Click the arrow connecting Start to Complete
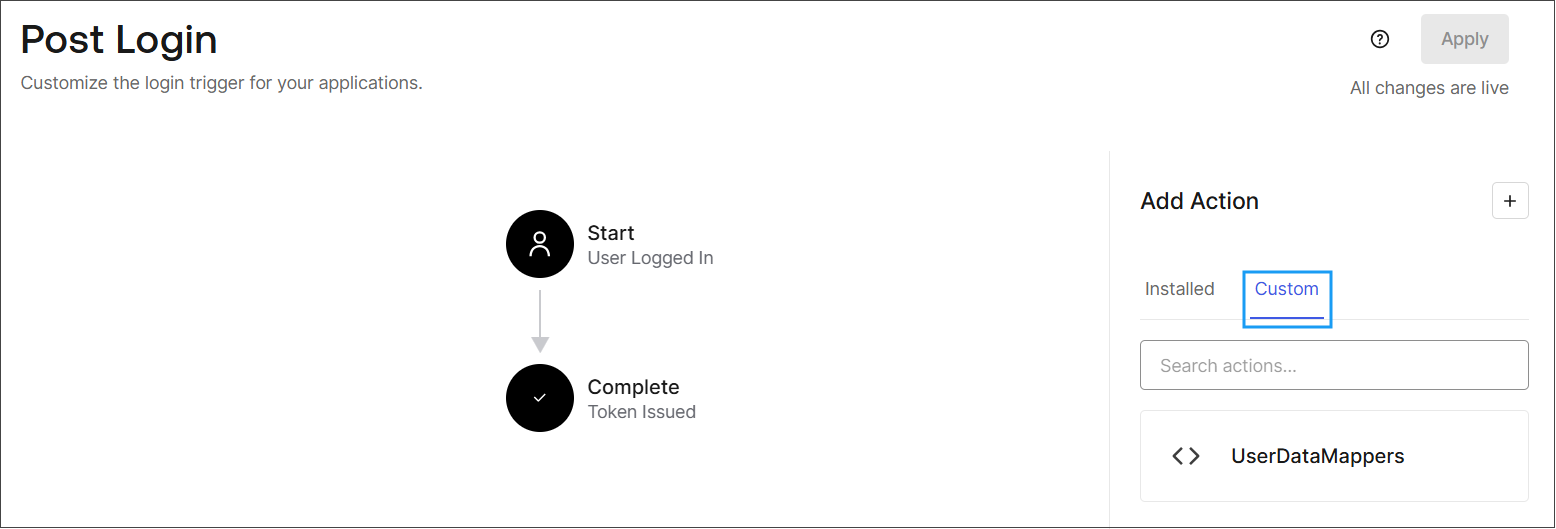The width and height of the screenshot is (1556, 529). [540, 321]
